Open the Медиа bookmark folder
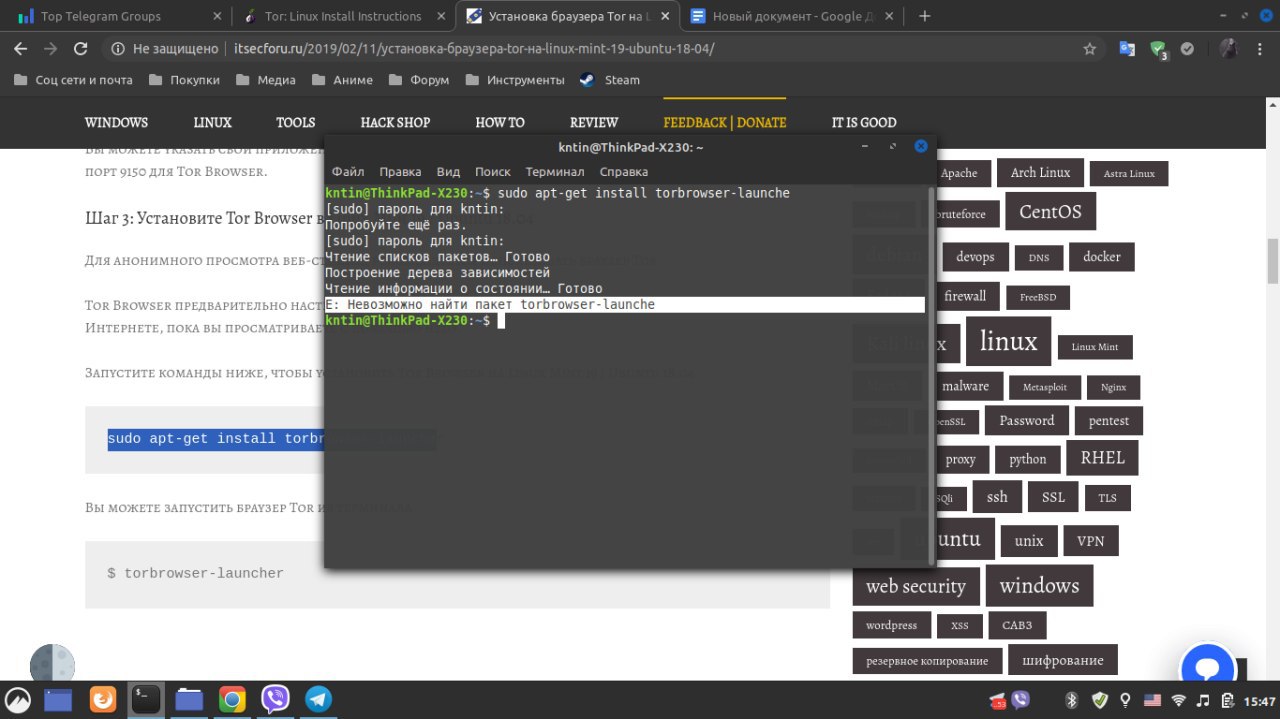1280x719 pixels. point(266,80)
